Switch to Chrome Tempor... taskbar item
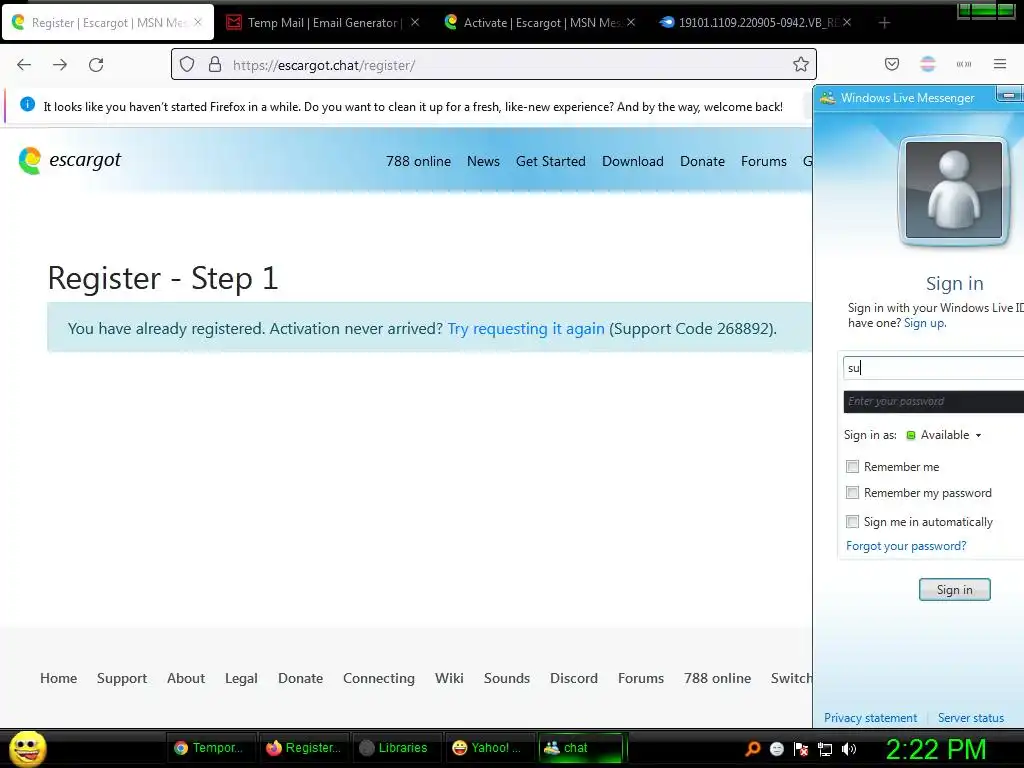Screen dimensions: 1024x768 coord(209,748)
